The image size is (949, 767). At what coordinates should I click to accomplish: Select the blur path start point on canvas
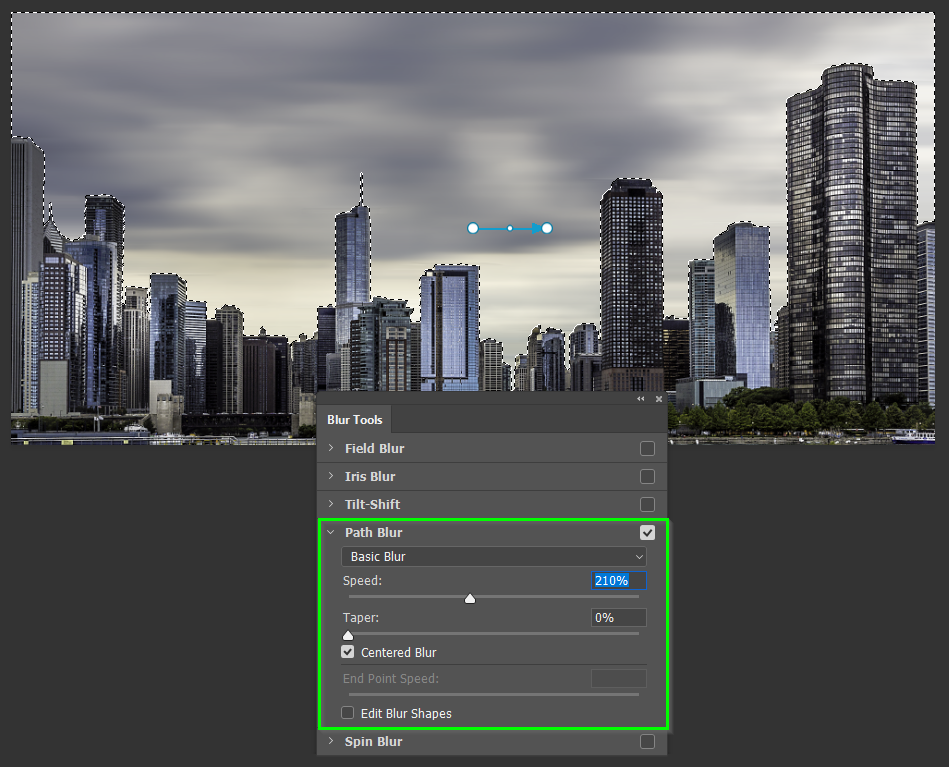coord(473,228)
